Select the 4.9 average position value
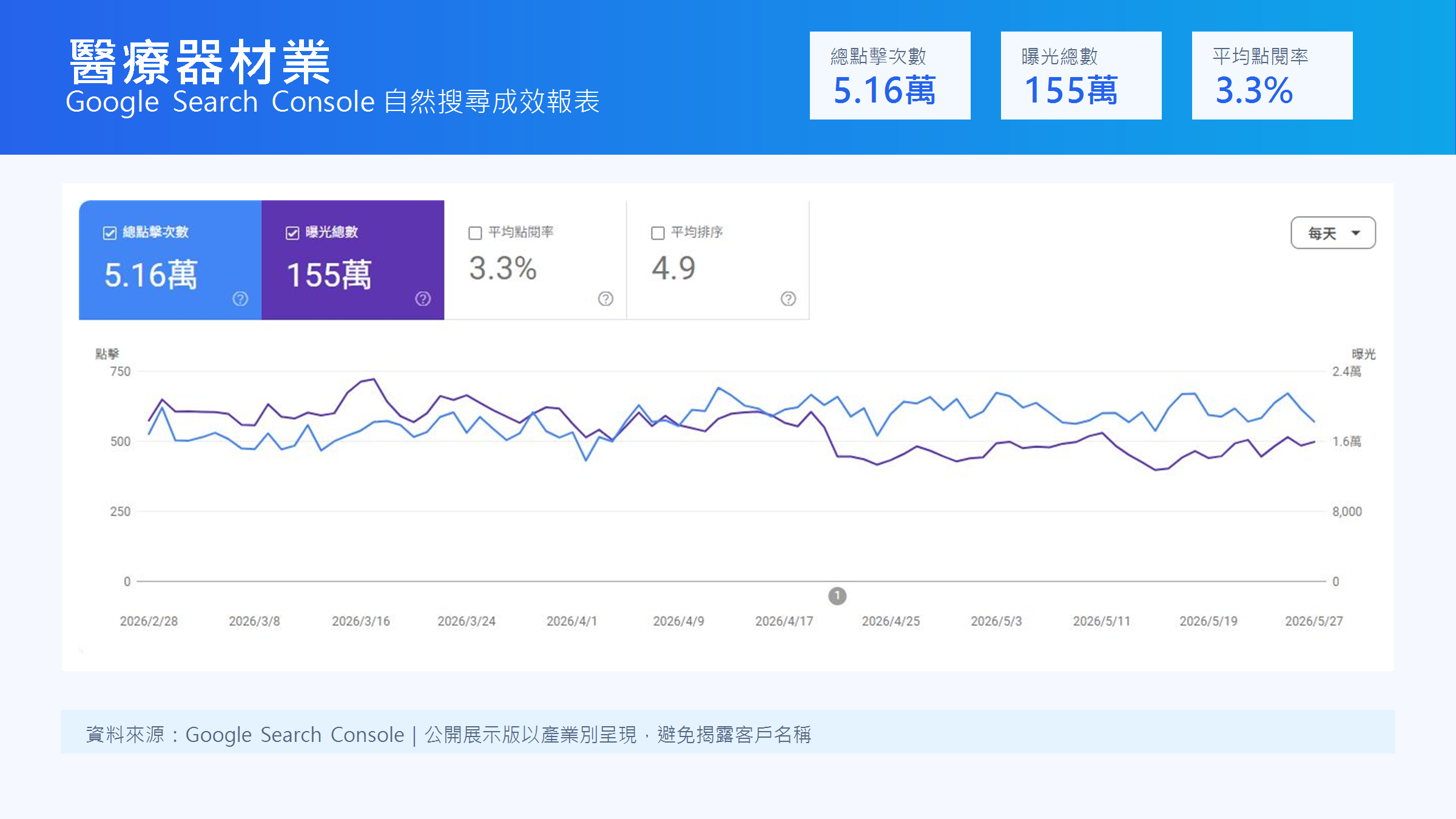The height and width of the screenshot is (819, 1456). click(673, 268)
